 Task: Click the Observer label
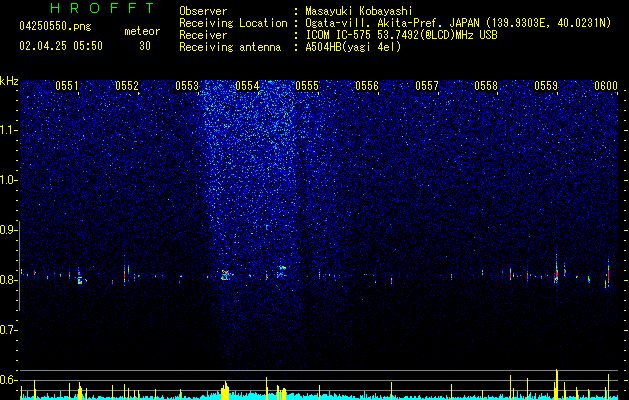pos(203,11)
